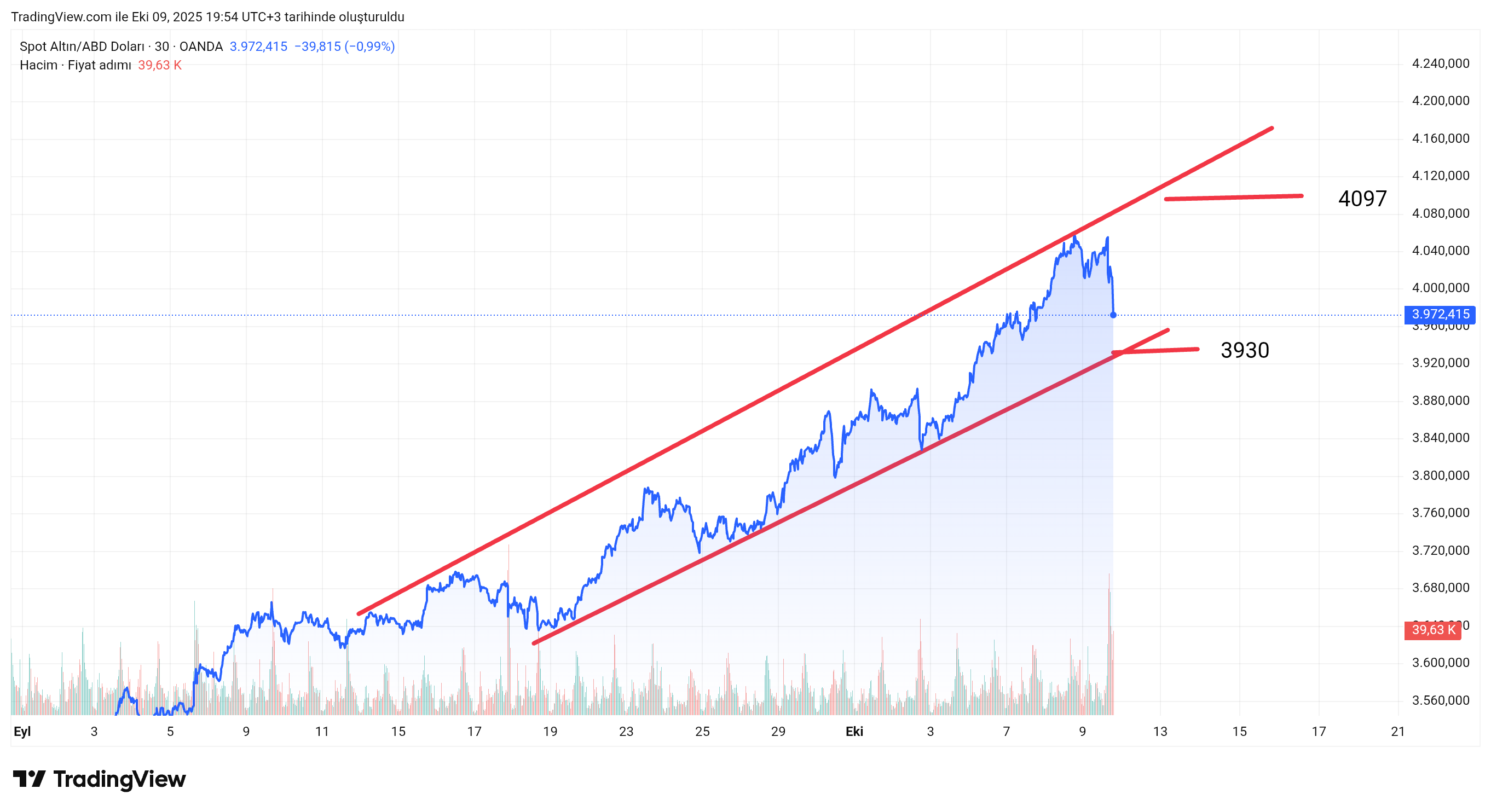1491x812 pixels.
Task: Click the Eyl month label on time axis
Action: pyautogui.click(x=22, y=731)
